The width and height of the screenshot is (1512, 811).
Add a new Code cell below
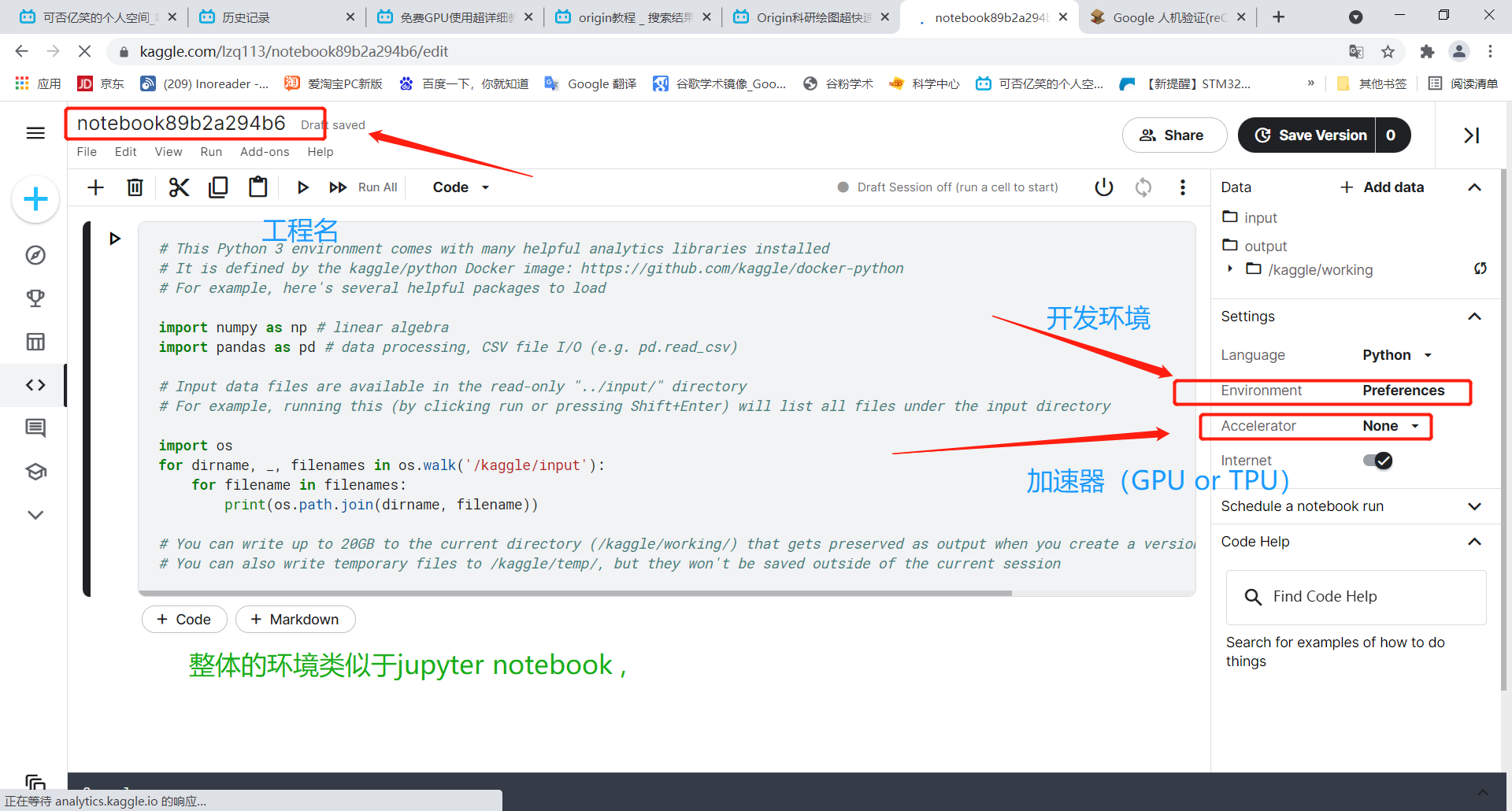(184, 620)
